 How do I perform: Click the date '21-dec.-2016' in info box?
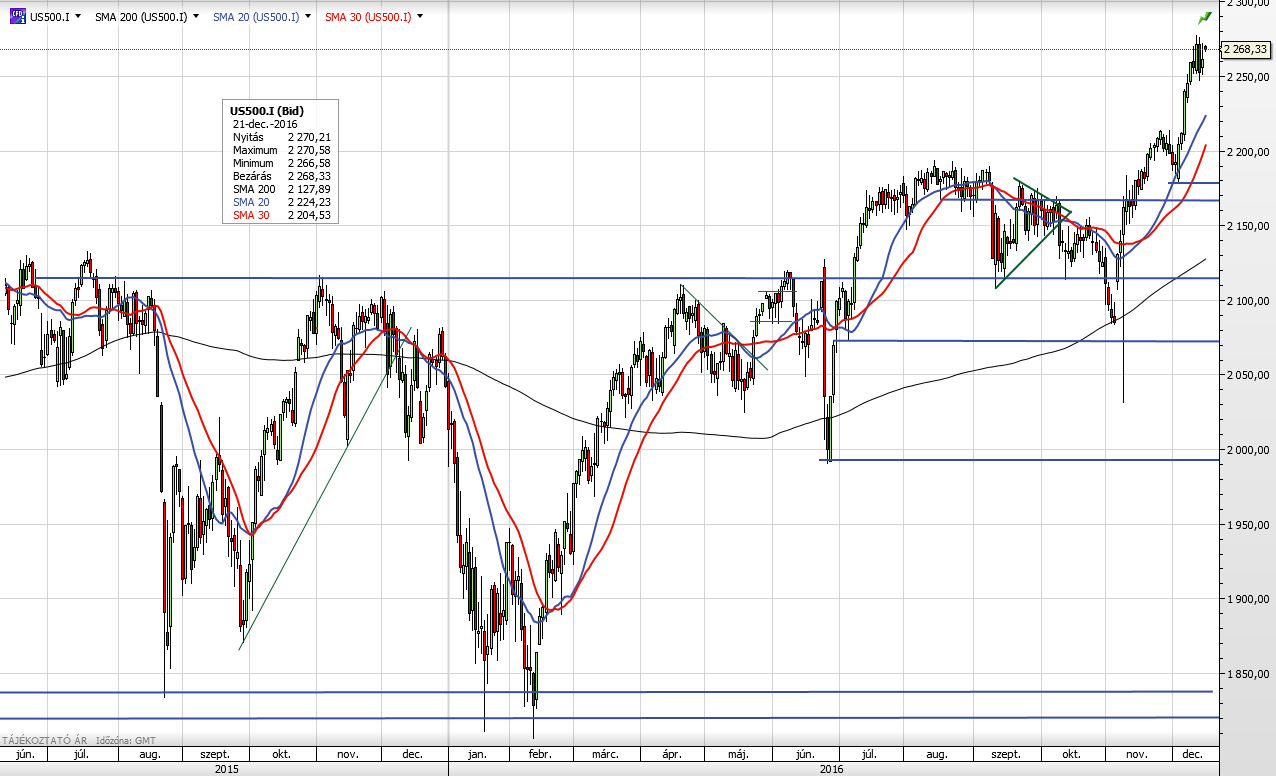pos(265,124)
